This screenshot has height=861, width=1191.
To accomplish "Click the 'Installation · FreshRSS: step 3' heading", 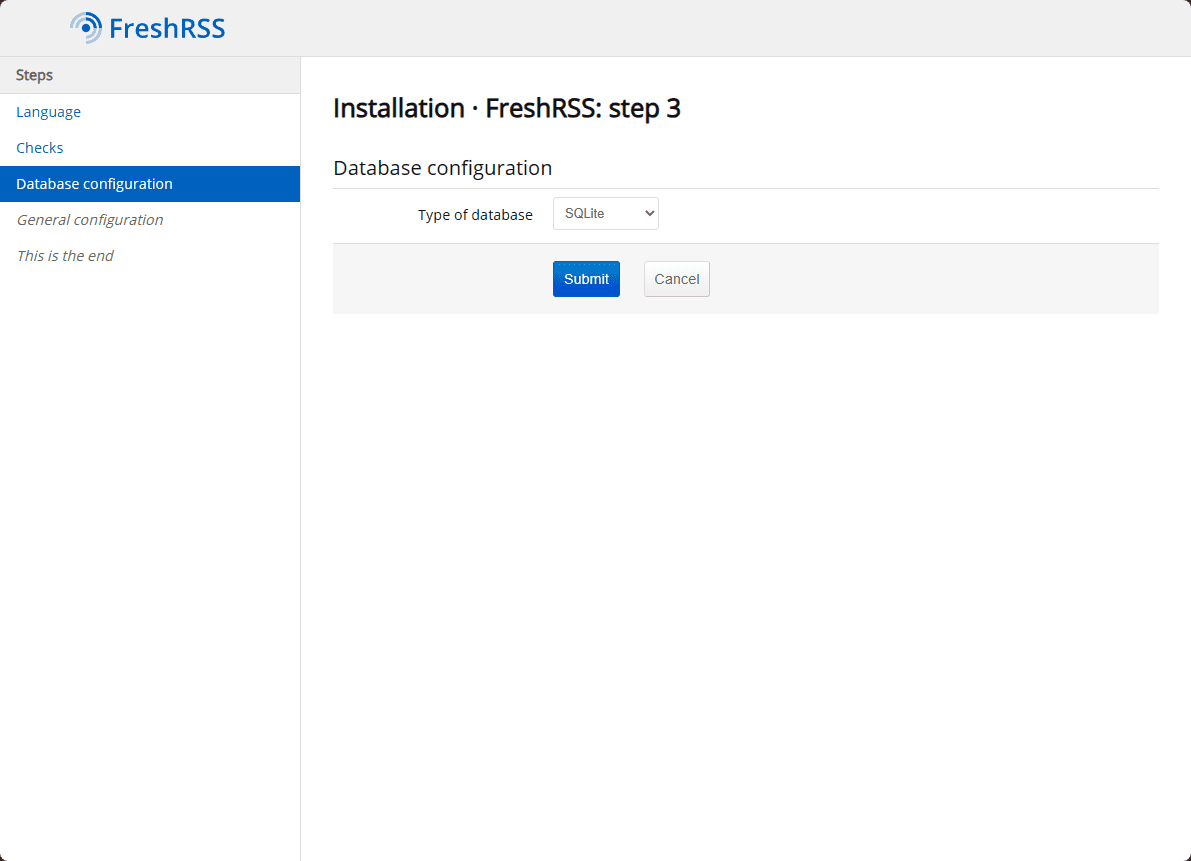I will [x=506, y=108].
